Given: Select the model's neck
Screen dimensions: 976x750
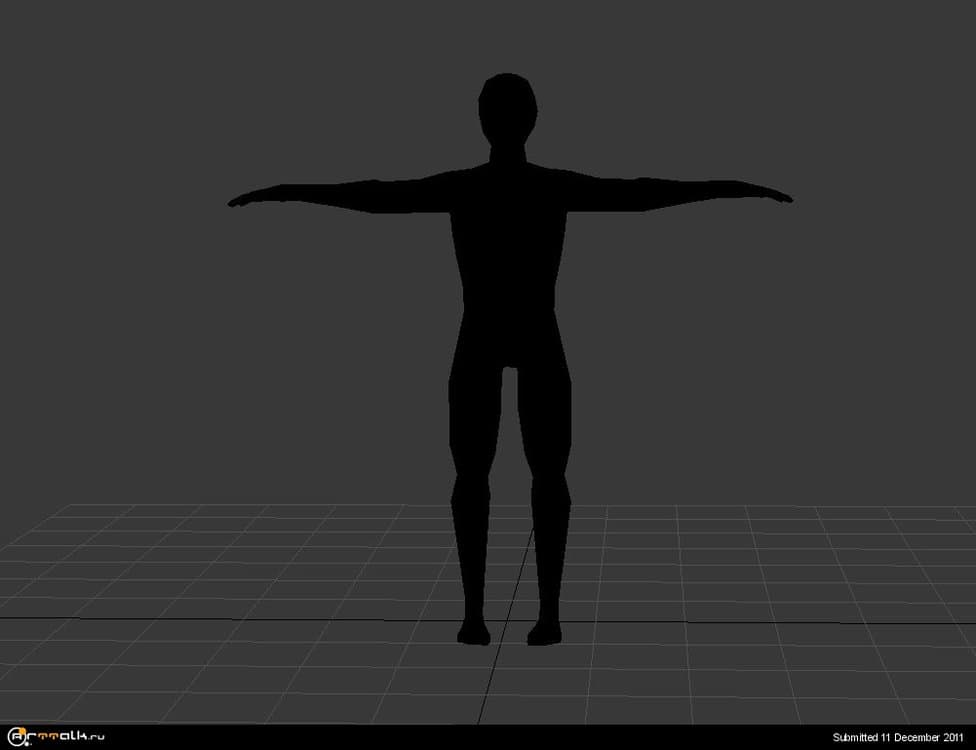Looking at the screenshot, I should [507, 154].
